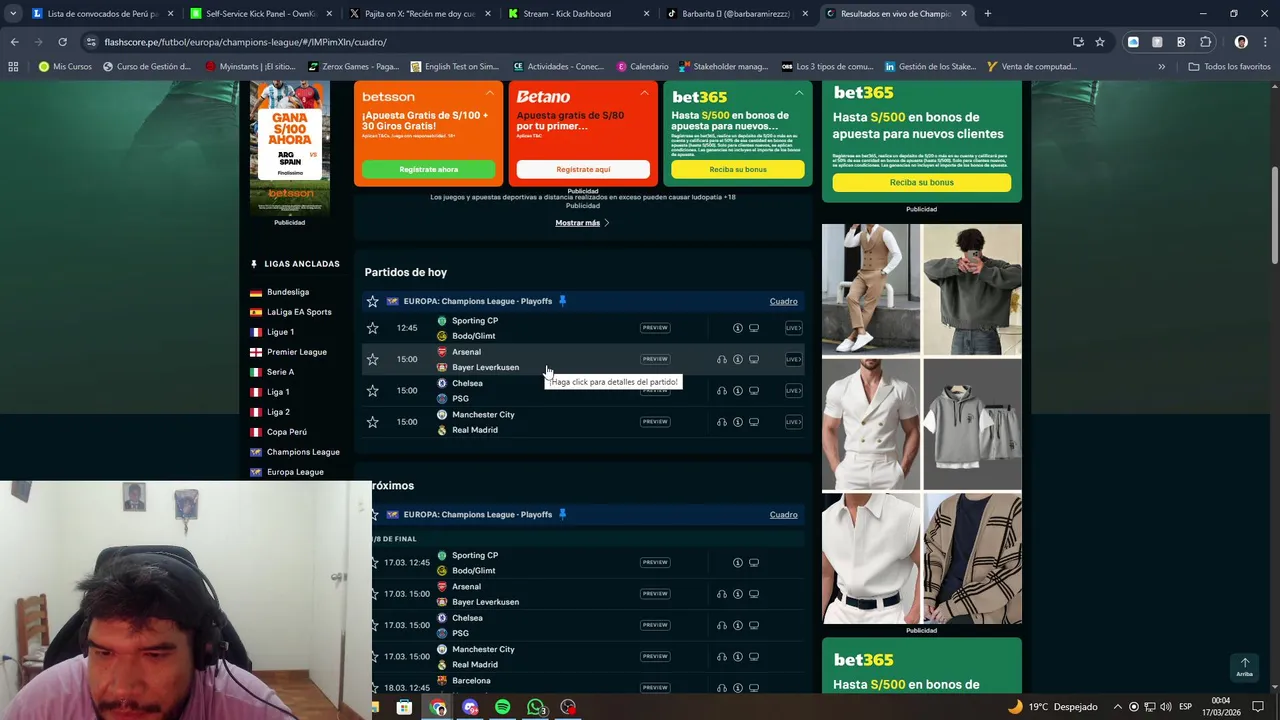The width and height of the screenshot is (1280, 720).
Task: Open the volume control in system tray
Action: [1166, 707]
